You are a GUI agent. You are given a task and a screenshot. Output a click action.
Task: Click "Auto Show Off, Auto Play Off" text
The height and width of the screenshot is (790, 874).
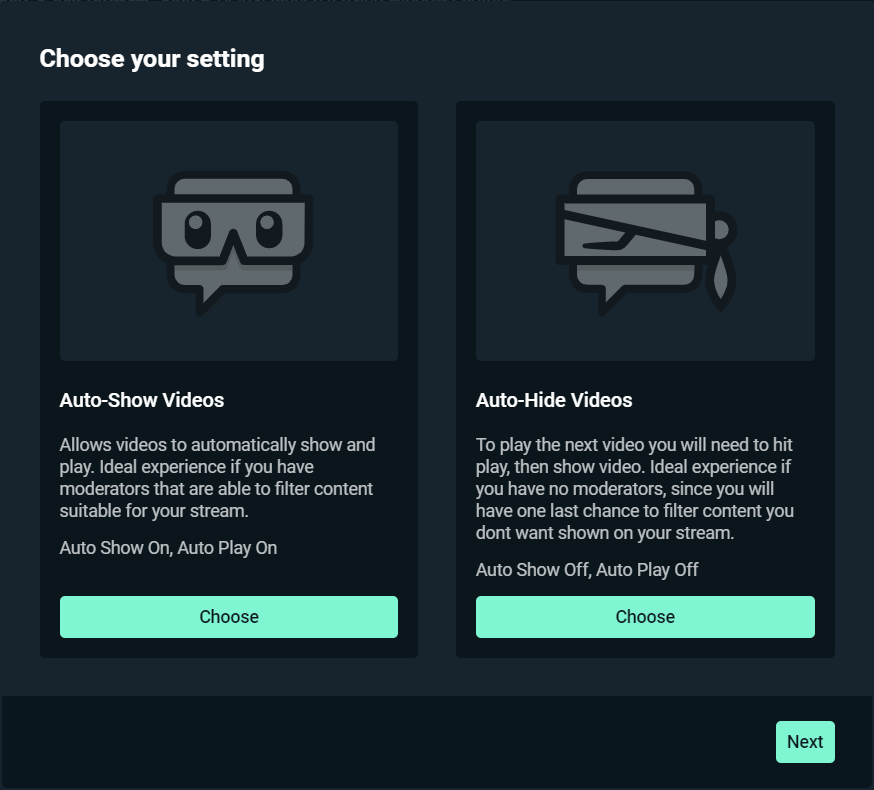click(587, 570)
